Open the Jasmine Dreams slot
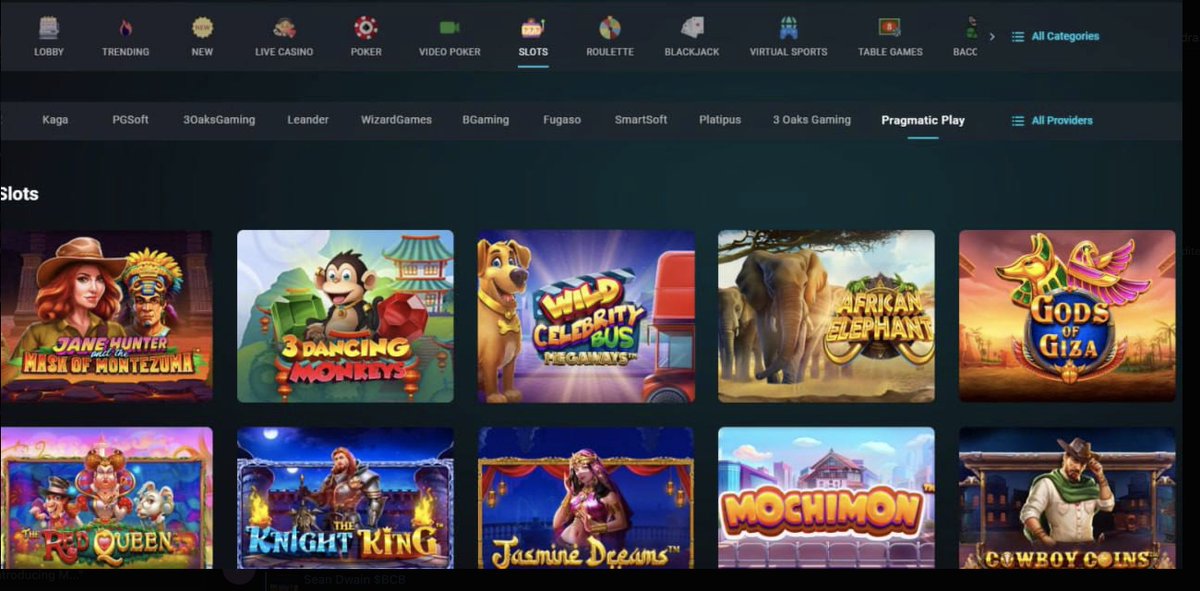Viewport: 1200px width, 591px height. point(586,498)
